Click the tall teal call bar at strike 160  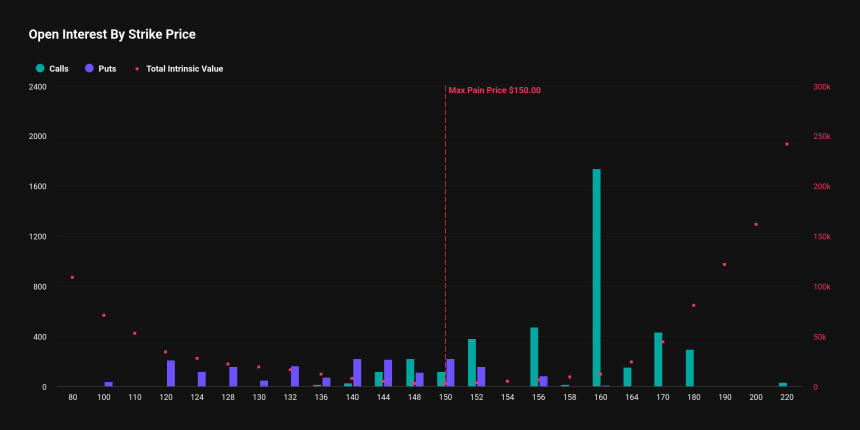click(x=597, y=278)
